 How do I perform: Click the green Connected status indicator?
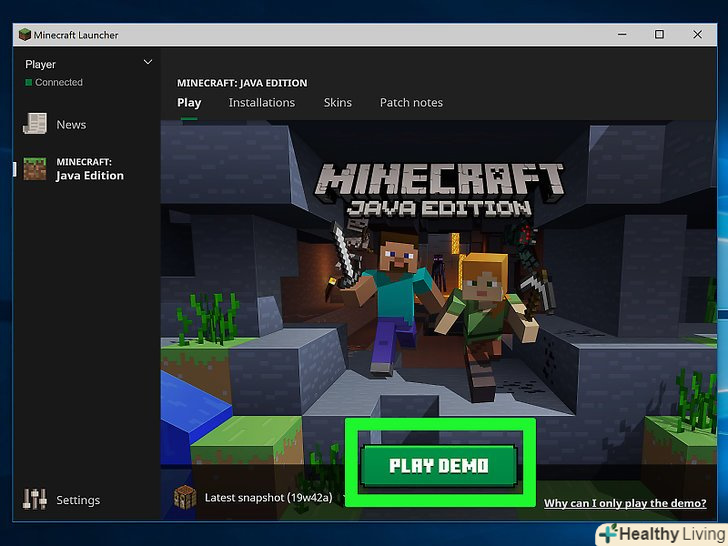coord(29,83)
